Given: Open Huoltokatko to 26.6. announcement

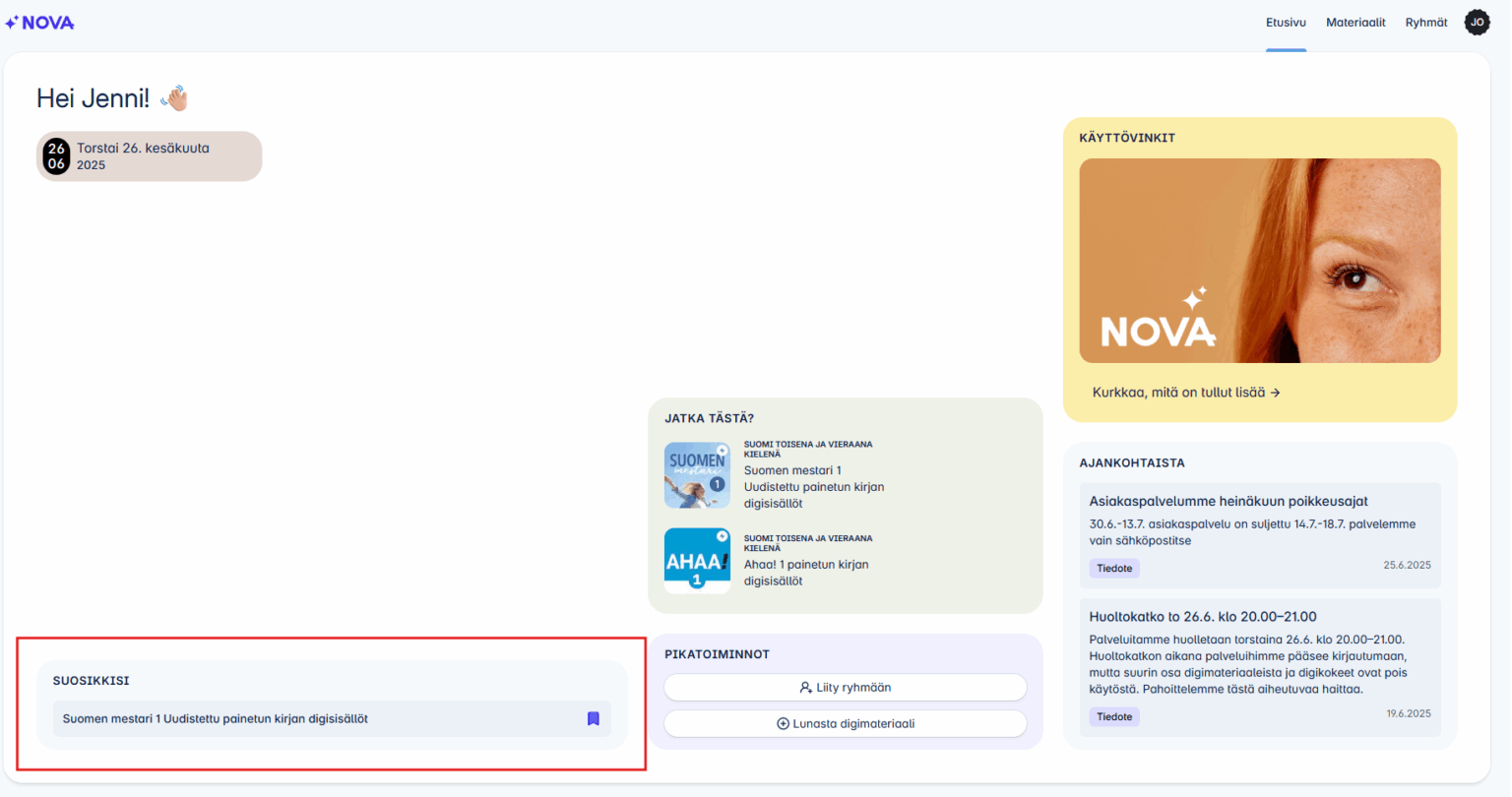Looking at the screenshot, I should click(x=1202, y=617).
